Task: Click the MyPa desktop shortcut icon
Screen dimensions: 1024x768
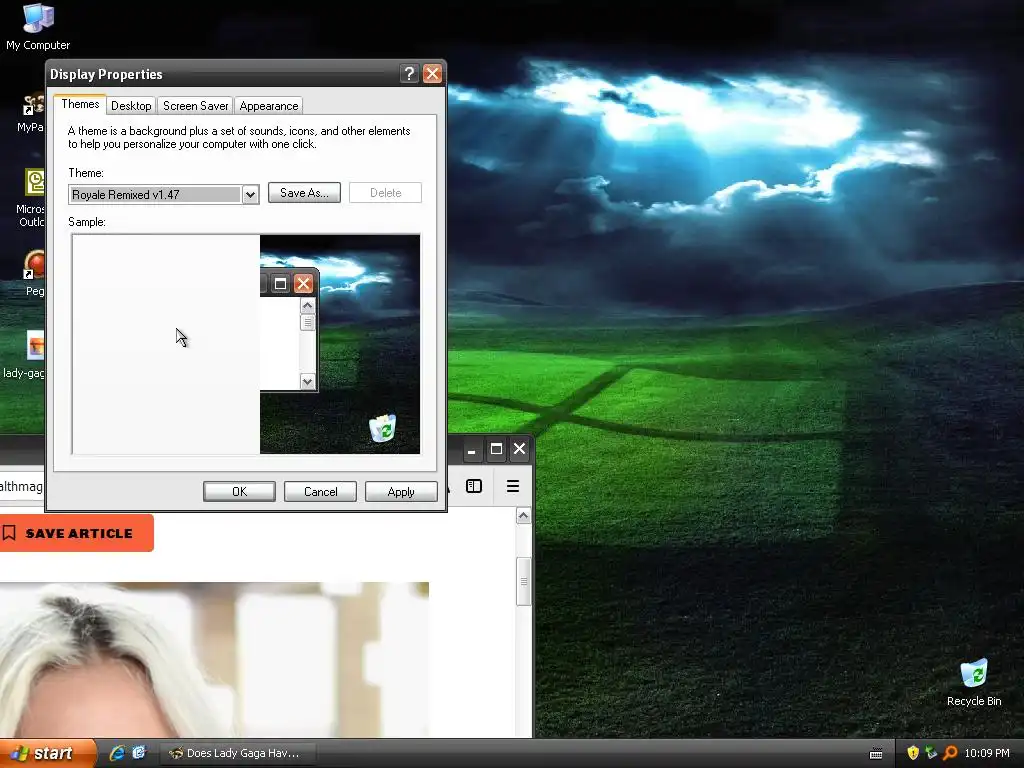Action: point(33,112)
